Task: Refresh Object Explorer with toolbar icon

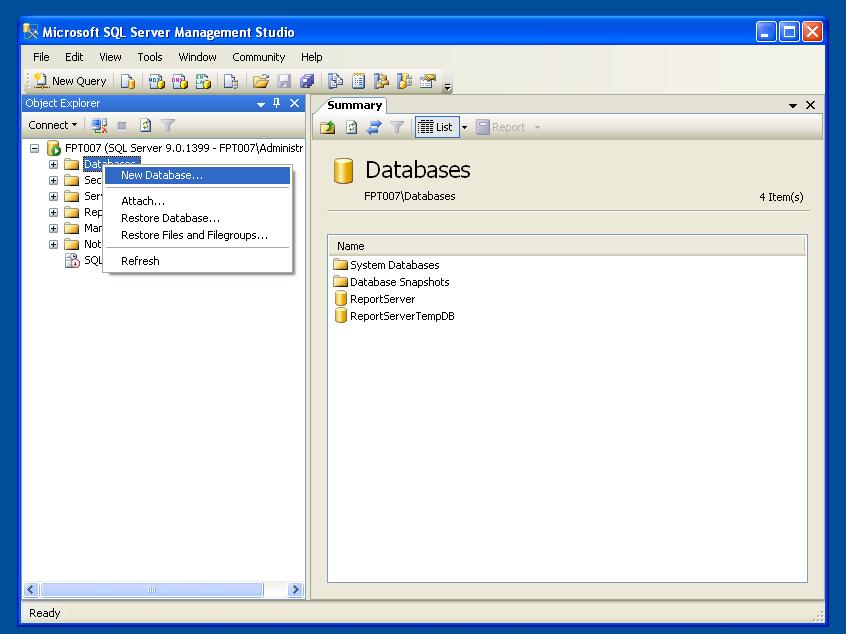Action: 145,126
